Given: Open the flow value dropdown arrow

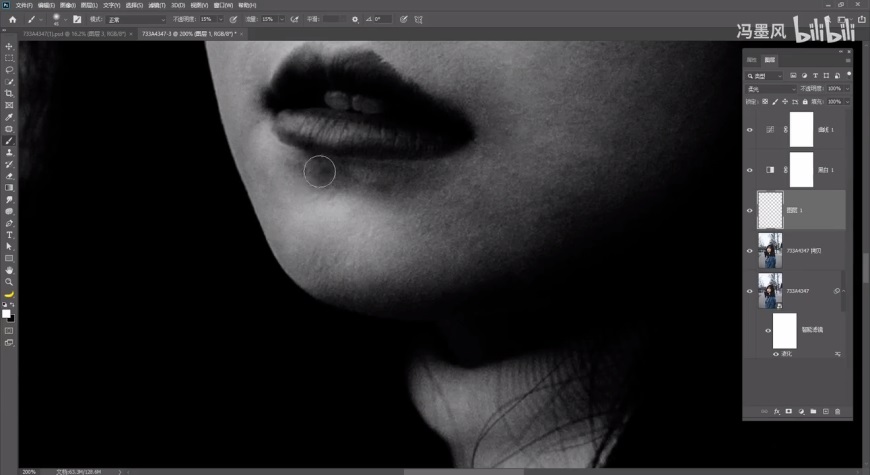Looking at the screenshot, I should coord(282,19).
